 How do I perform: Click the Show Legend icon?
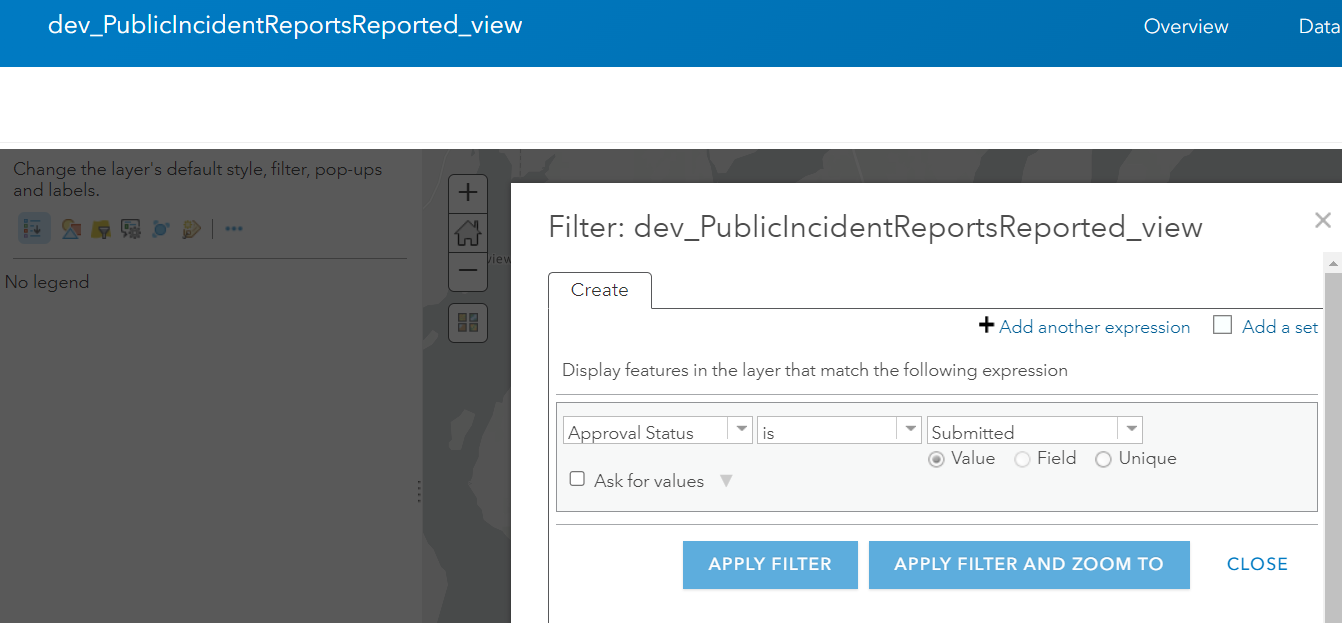click(x=34, y=229)
